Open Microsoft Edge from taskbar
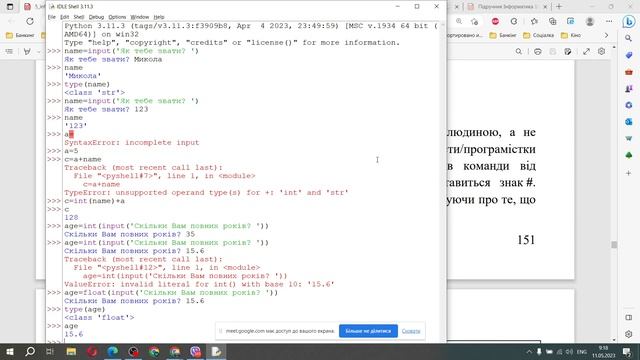Image resolution: width=640 pixels, height=360 pixels. pos(113,351)
